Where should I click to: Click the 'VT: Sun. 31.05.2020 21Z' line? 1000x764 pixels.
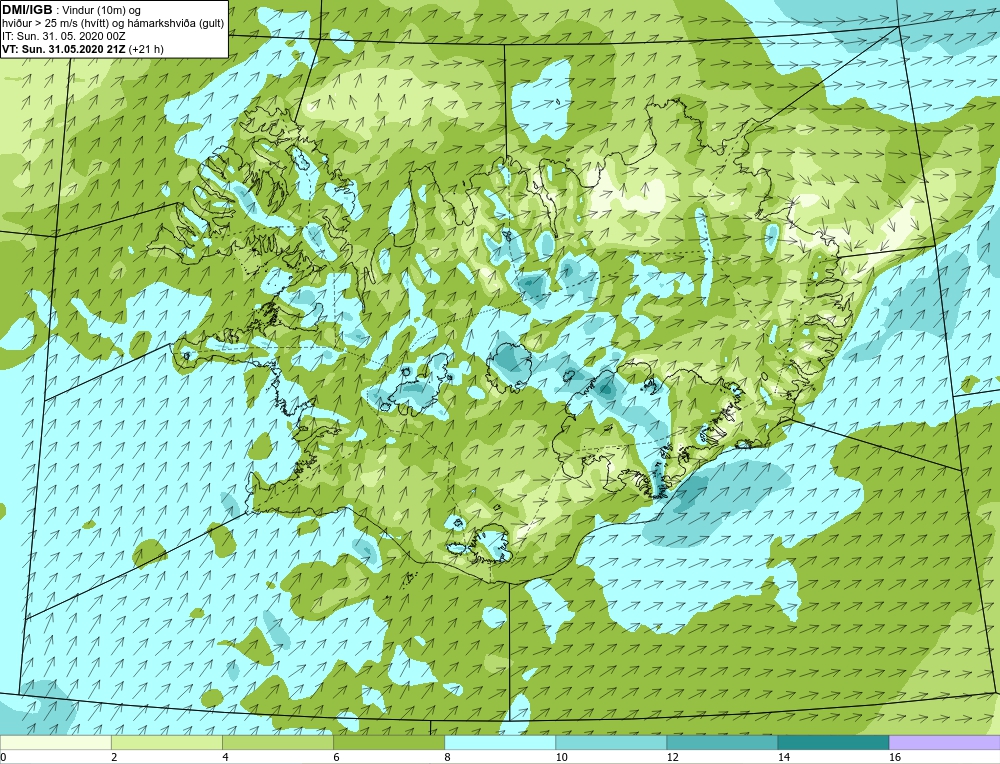point(64,49)
